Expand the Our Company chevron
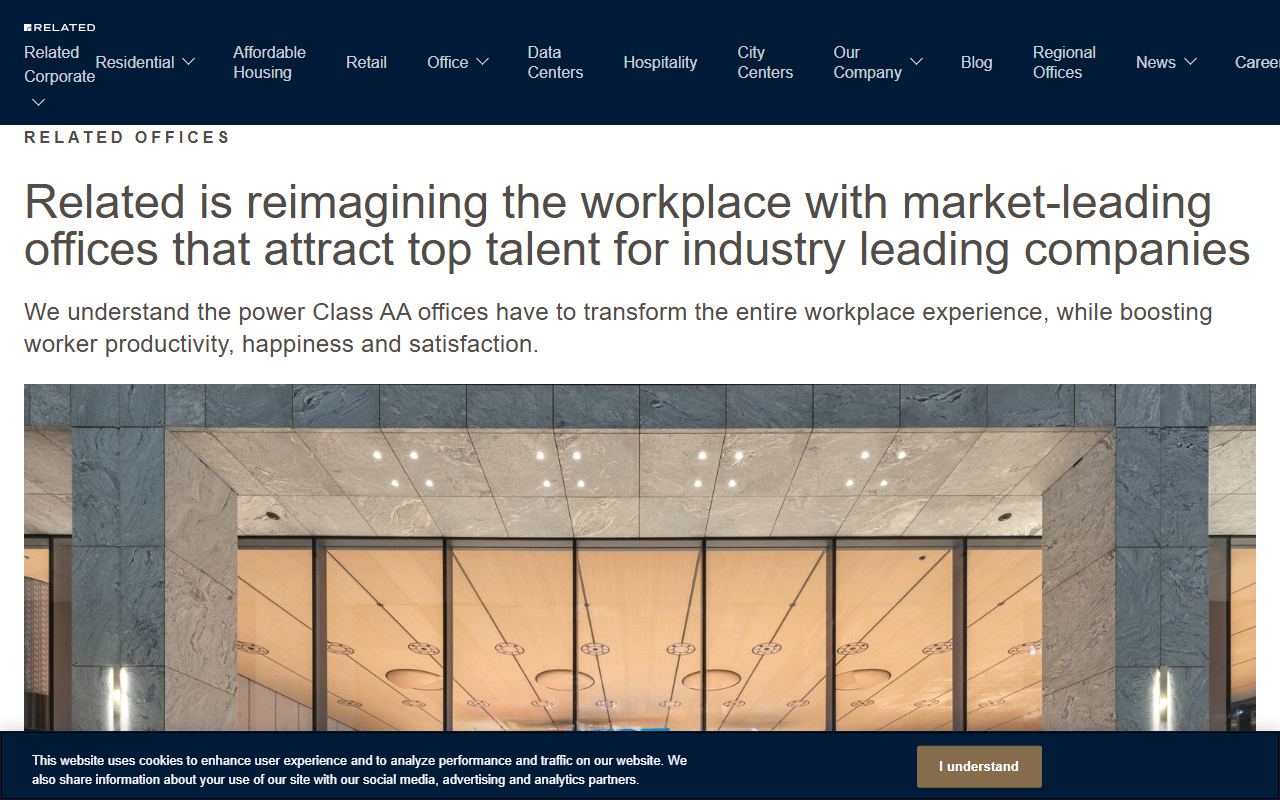The image size is (1280, 800). click(916, 62)
